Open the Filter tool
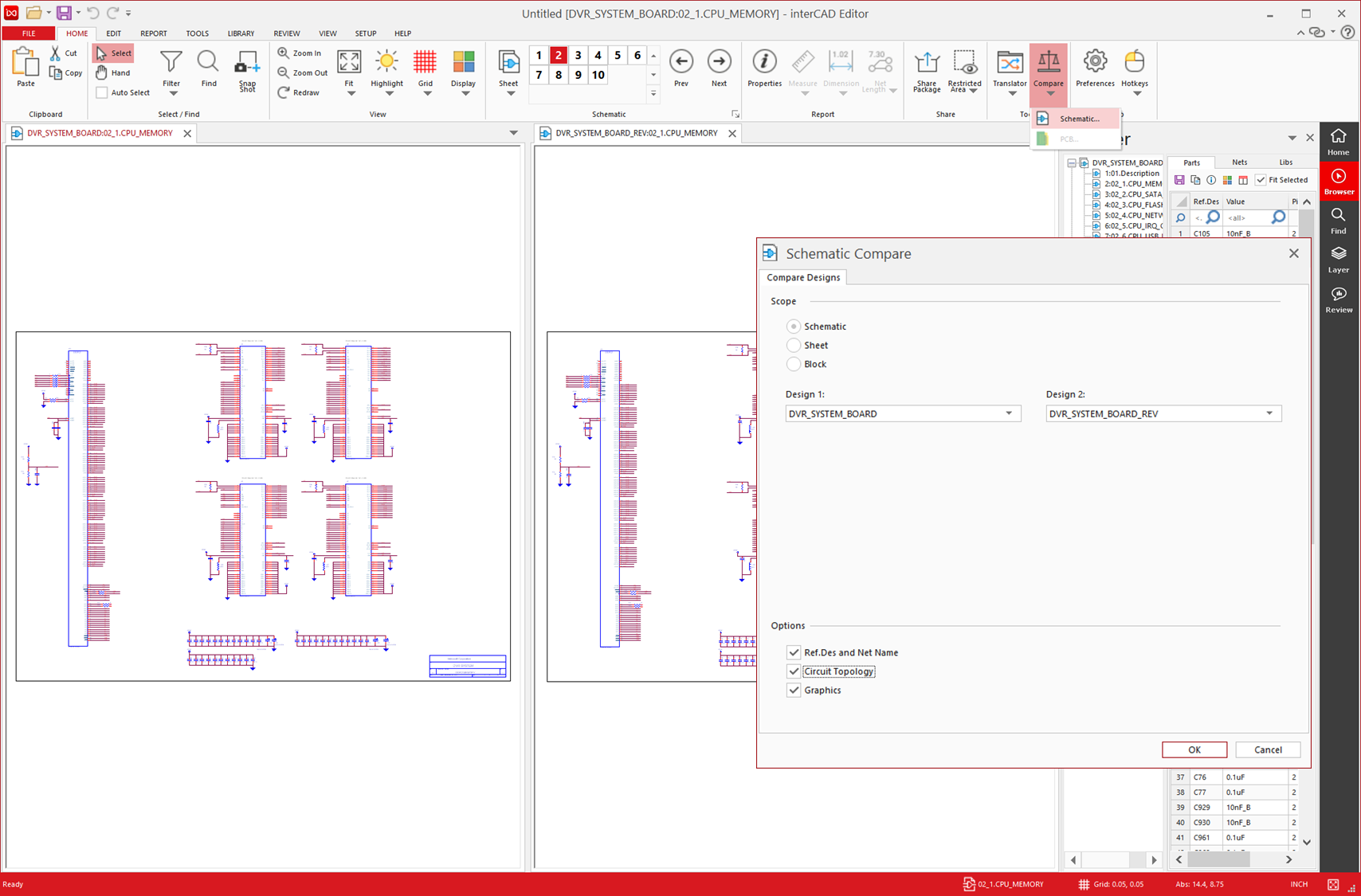 point(171,62)
